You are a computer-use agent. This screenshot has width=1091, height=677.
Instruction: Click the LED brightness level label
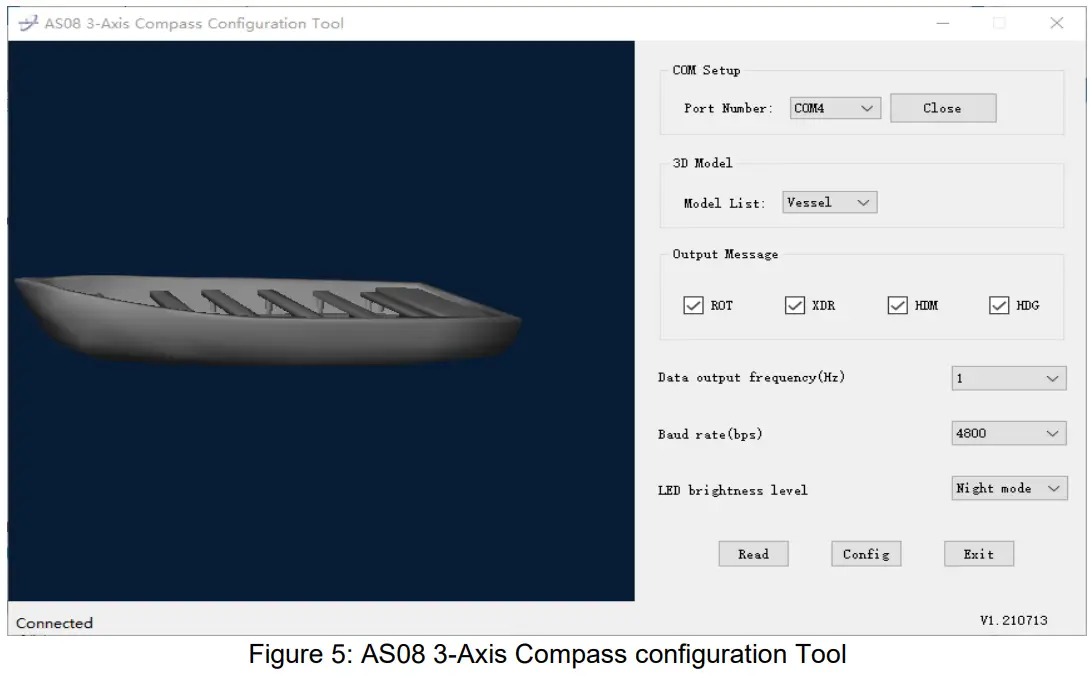click(x=733, y=490)
